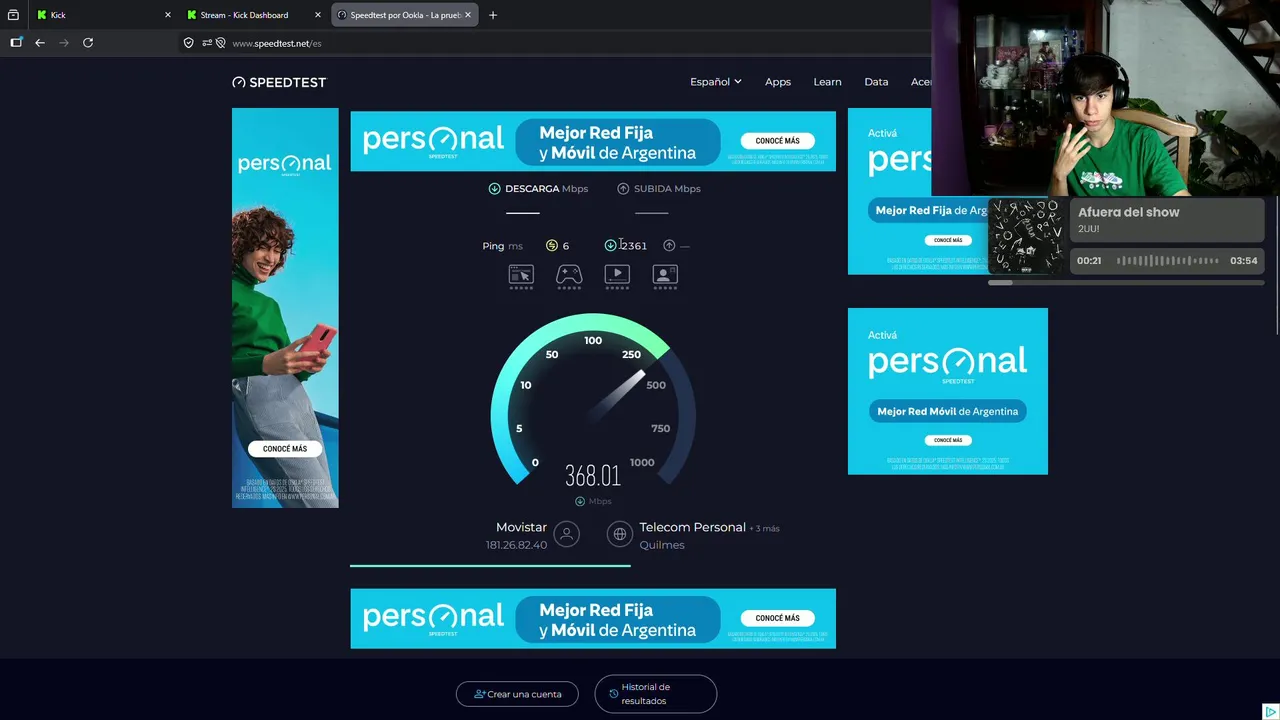The image size is (1280, 720).
Task: Close the Stream - Kick Dashboard tab
Action: (x=318, y=15)
